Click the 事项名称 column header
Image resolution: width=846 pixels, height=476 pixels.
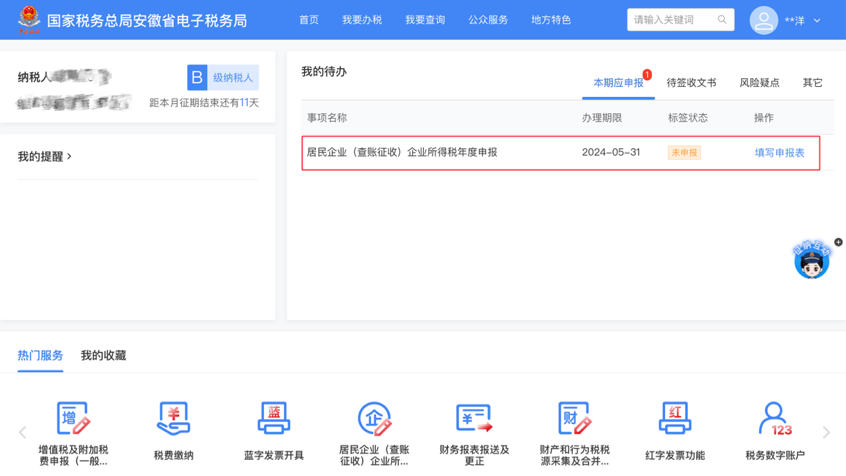pos(327,118)
